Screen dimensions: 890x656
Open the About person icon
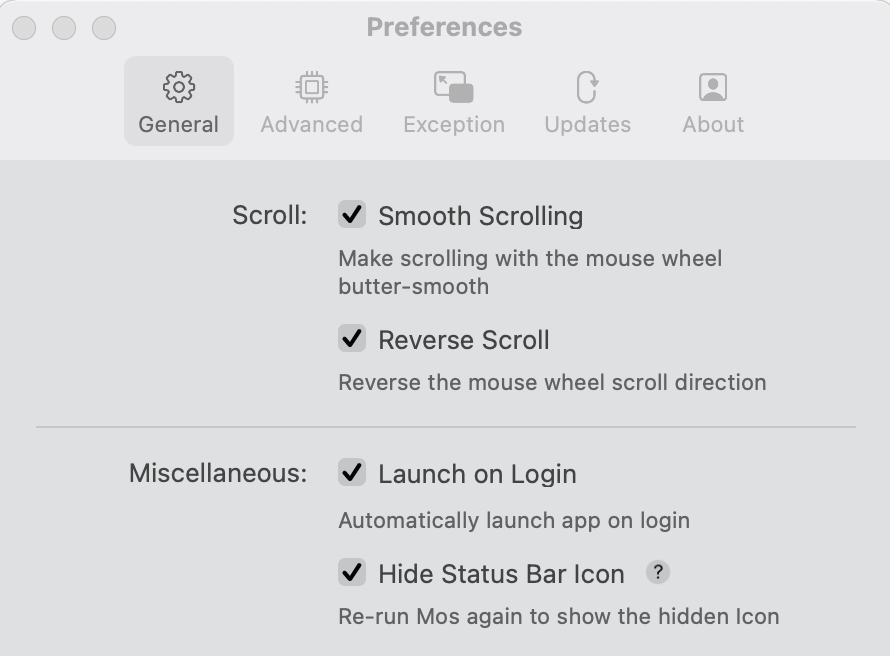tap(712, 87)
